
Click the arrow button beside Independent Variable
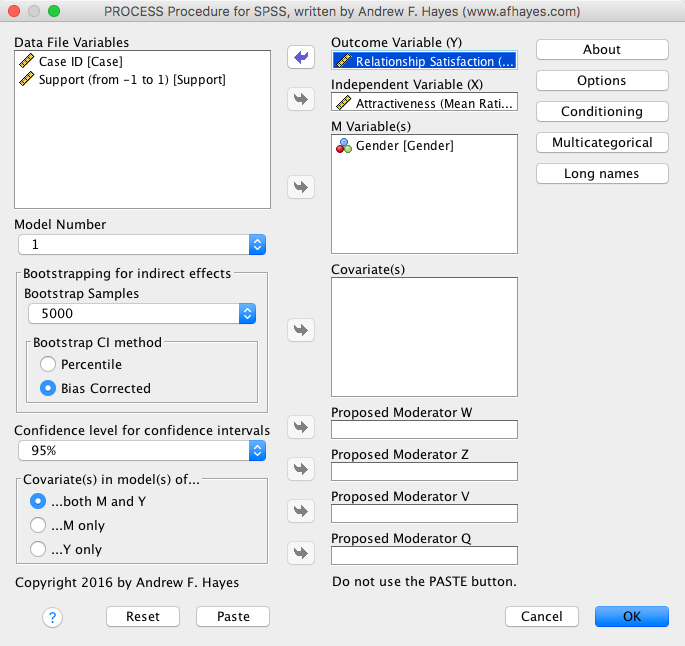(x=300, y=99)
